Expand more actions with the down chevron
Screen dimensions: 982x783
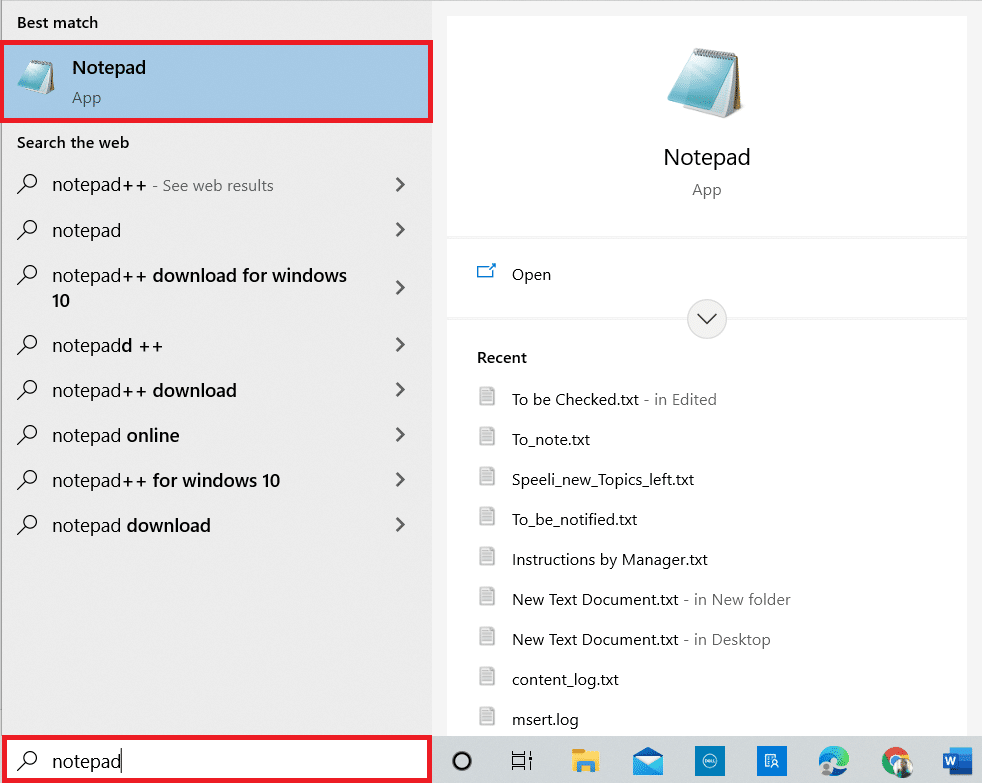[706, 319]
